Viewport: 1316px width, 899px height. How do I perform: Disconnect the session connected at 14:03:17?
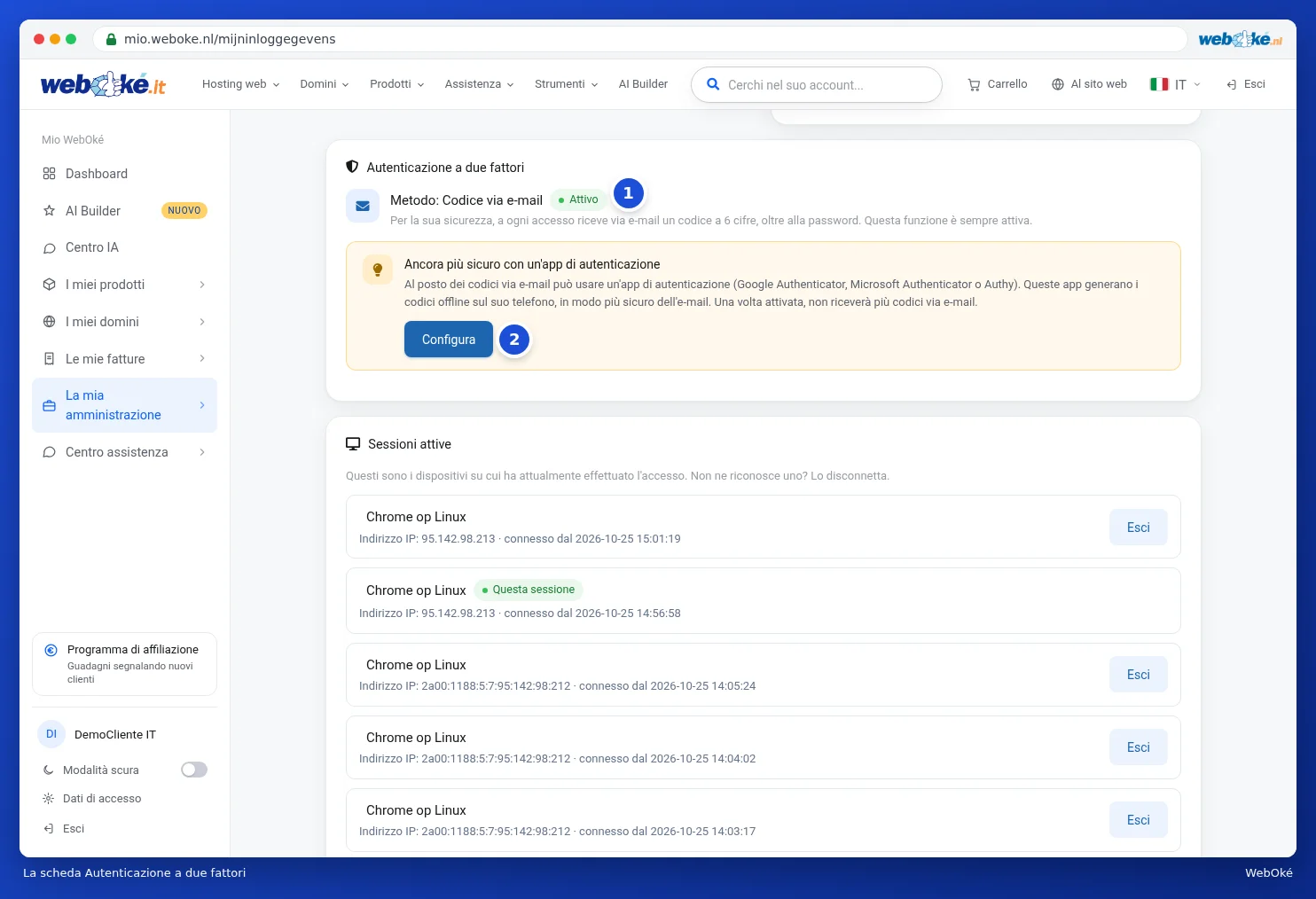click(x=1139, y=820)
